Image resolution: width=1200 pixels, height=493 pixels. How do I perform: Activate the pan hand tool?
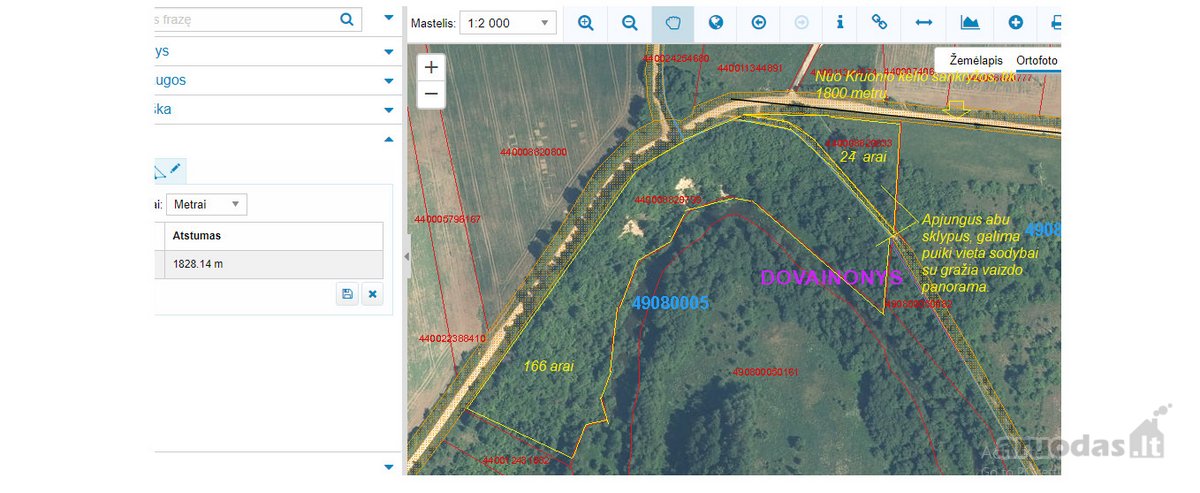coord(673,22)
